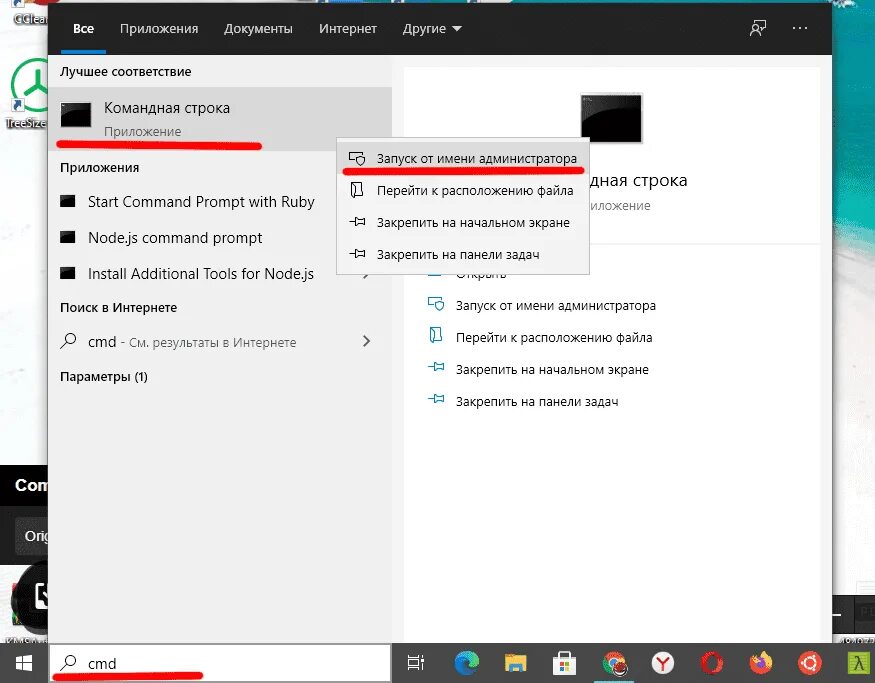Click pin icon beside Закрепить на начальном экране in right pane
875x683 pixels.
(436, 367)
